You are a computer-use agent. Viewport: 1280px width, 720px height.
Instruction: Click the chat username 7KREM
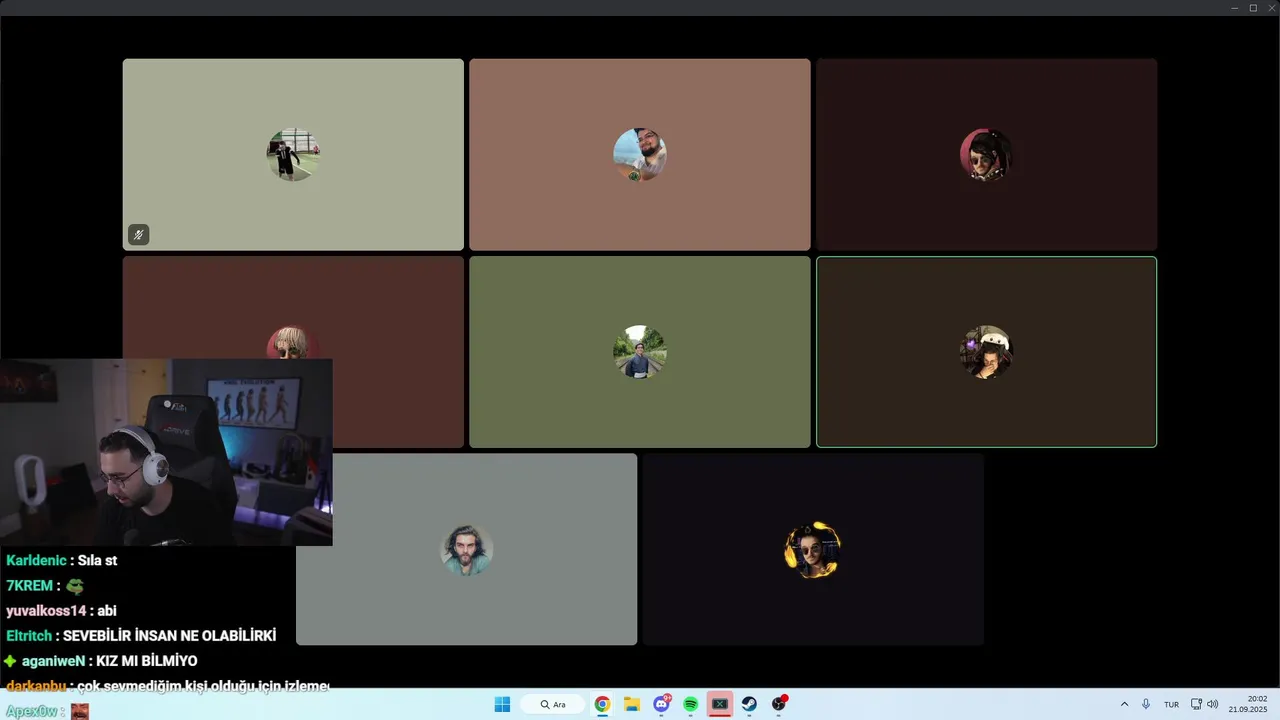(x=29, y=586)
